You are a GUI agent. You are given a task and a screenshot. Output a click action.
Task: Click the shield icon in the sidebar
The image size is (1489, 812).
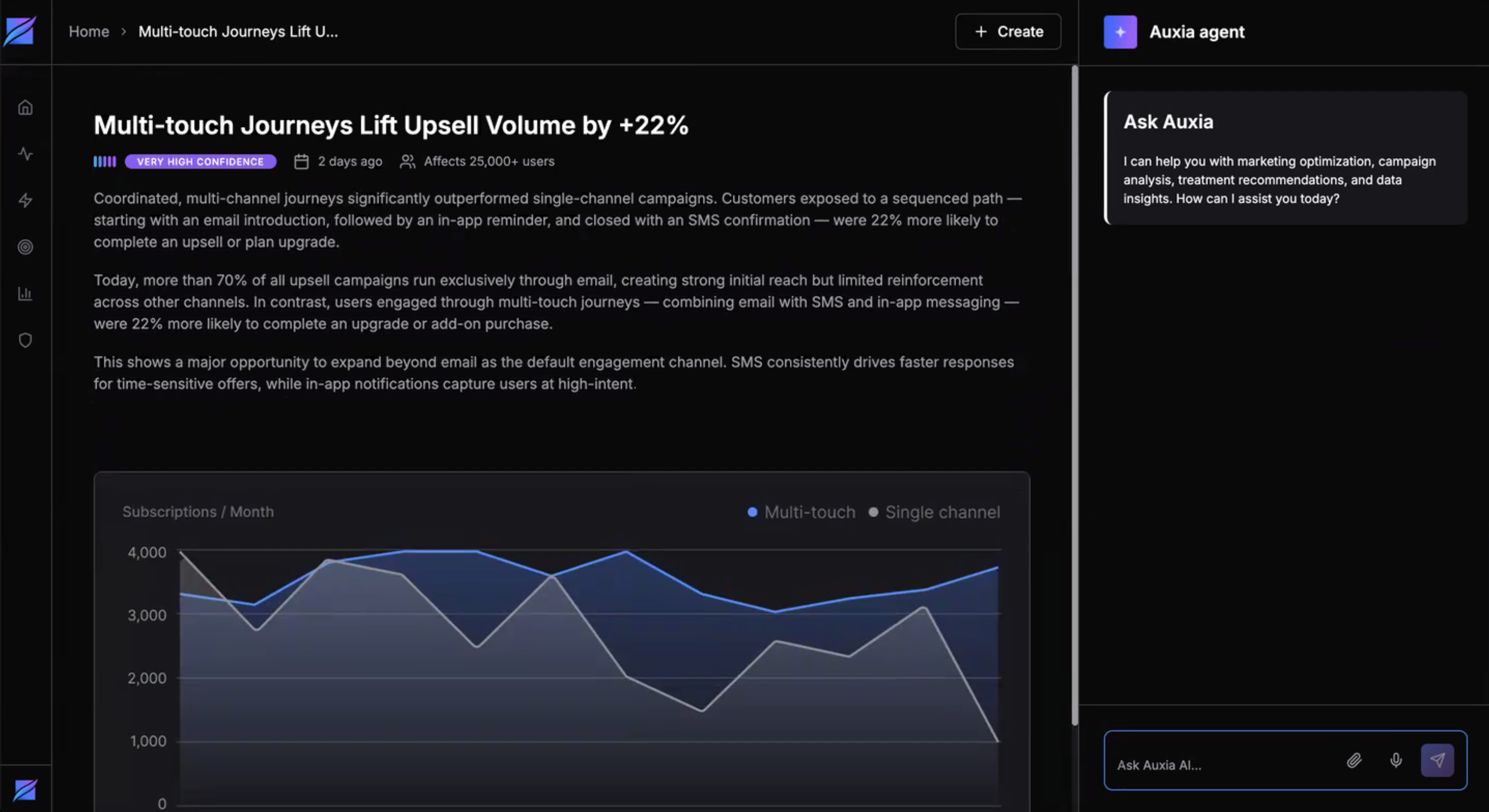[x=25, y=340]
